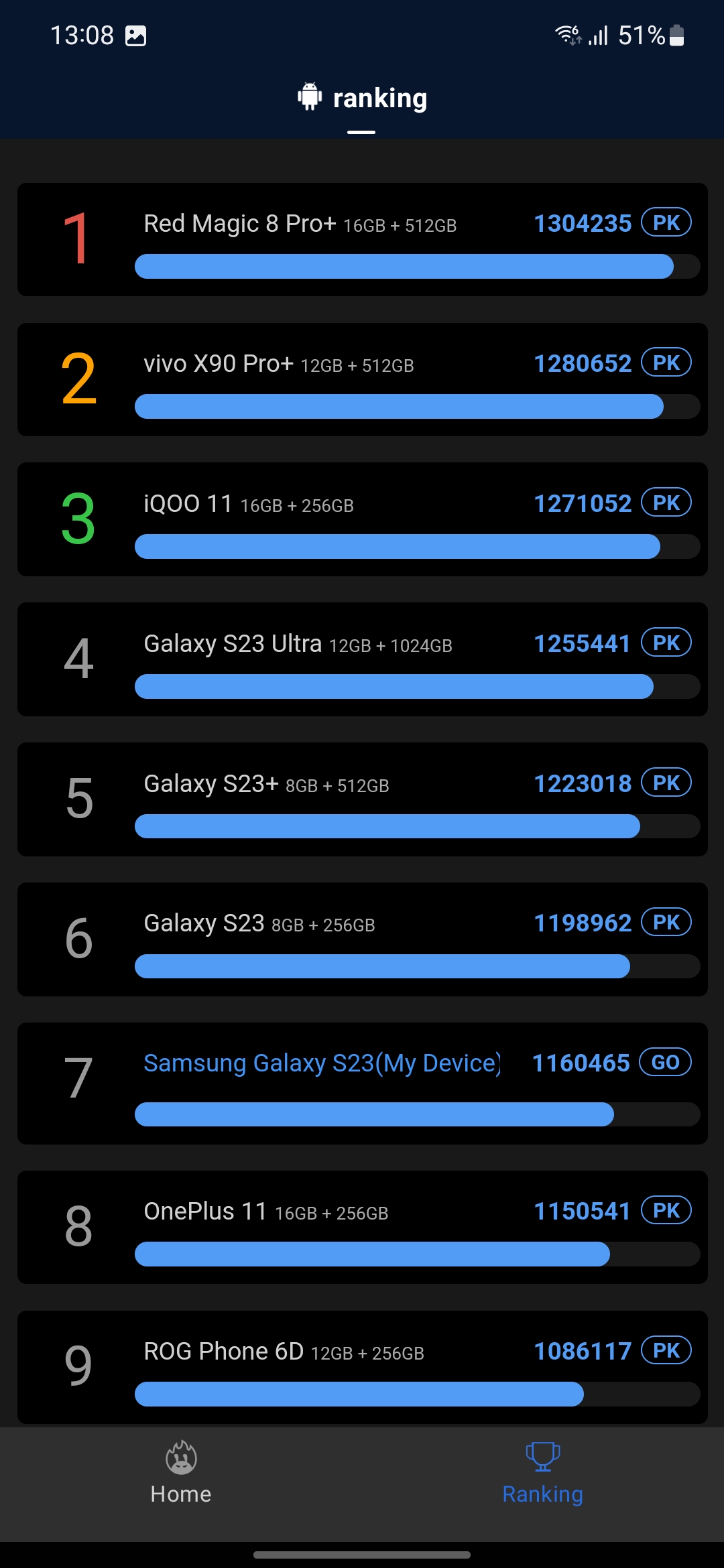This screenshot has height=1568, width=724.
Task: Tap the Wi-Fi status icon
Action: [568, 35]
